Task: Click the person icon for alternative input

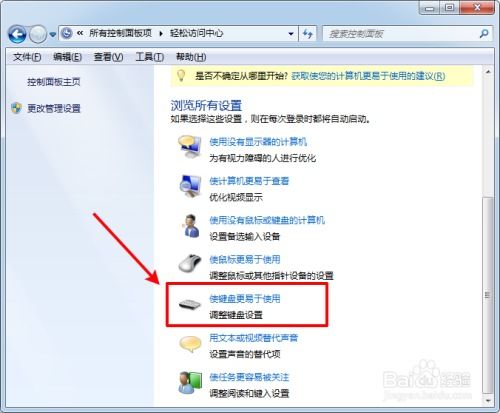Action: (190, 226)
